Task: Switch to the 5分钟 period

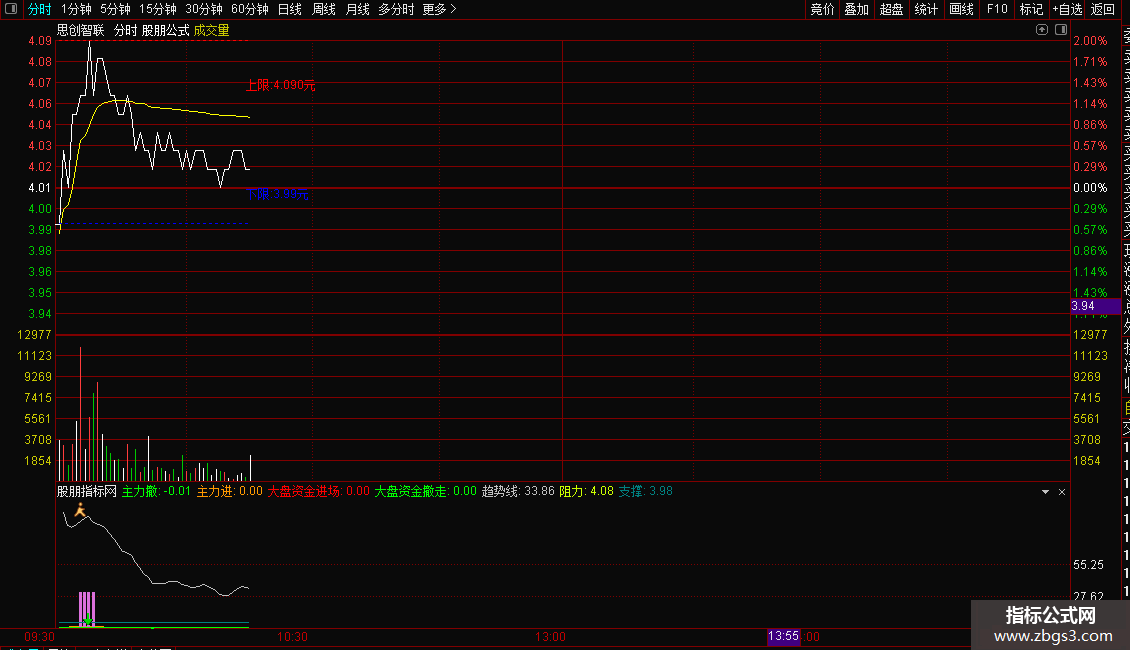Action: click(x=115, y=9)
